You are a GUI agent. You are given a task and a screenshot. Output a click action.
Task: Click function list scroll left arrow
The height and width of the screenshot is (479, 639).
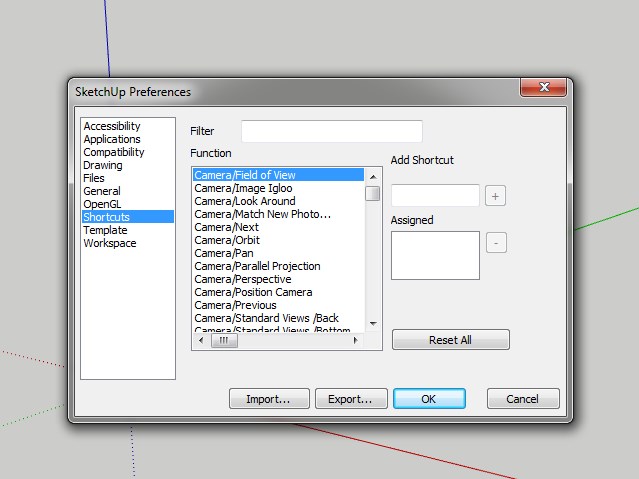(201, 340)
